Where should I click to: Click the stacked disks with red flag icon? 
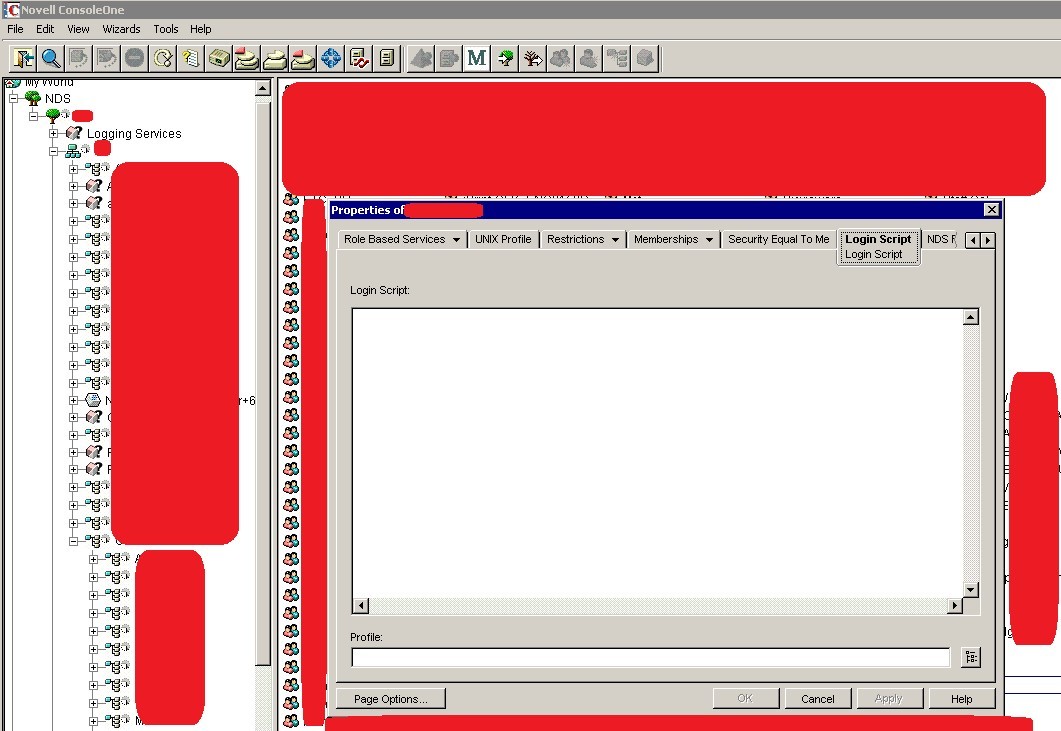pos(246,58)
